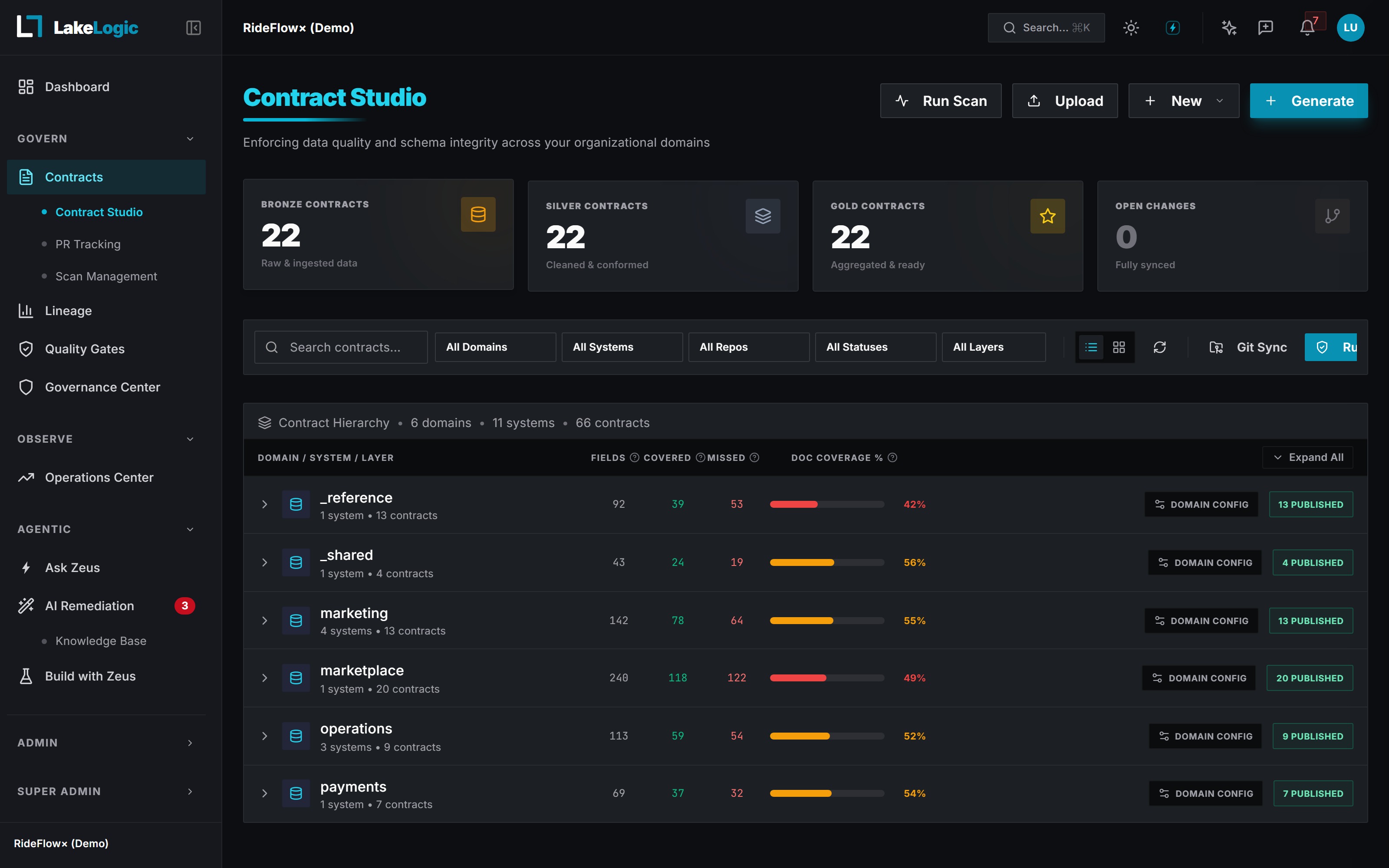The image size is (1389, 868).
Task: Collapse the GOVERN section
Action: click(x=106, y=138)
